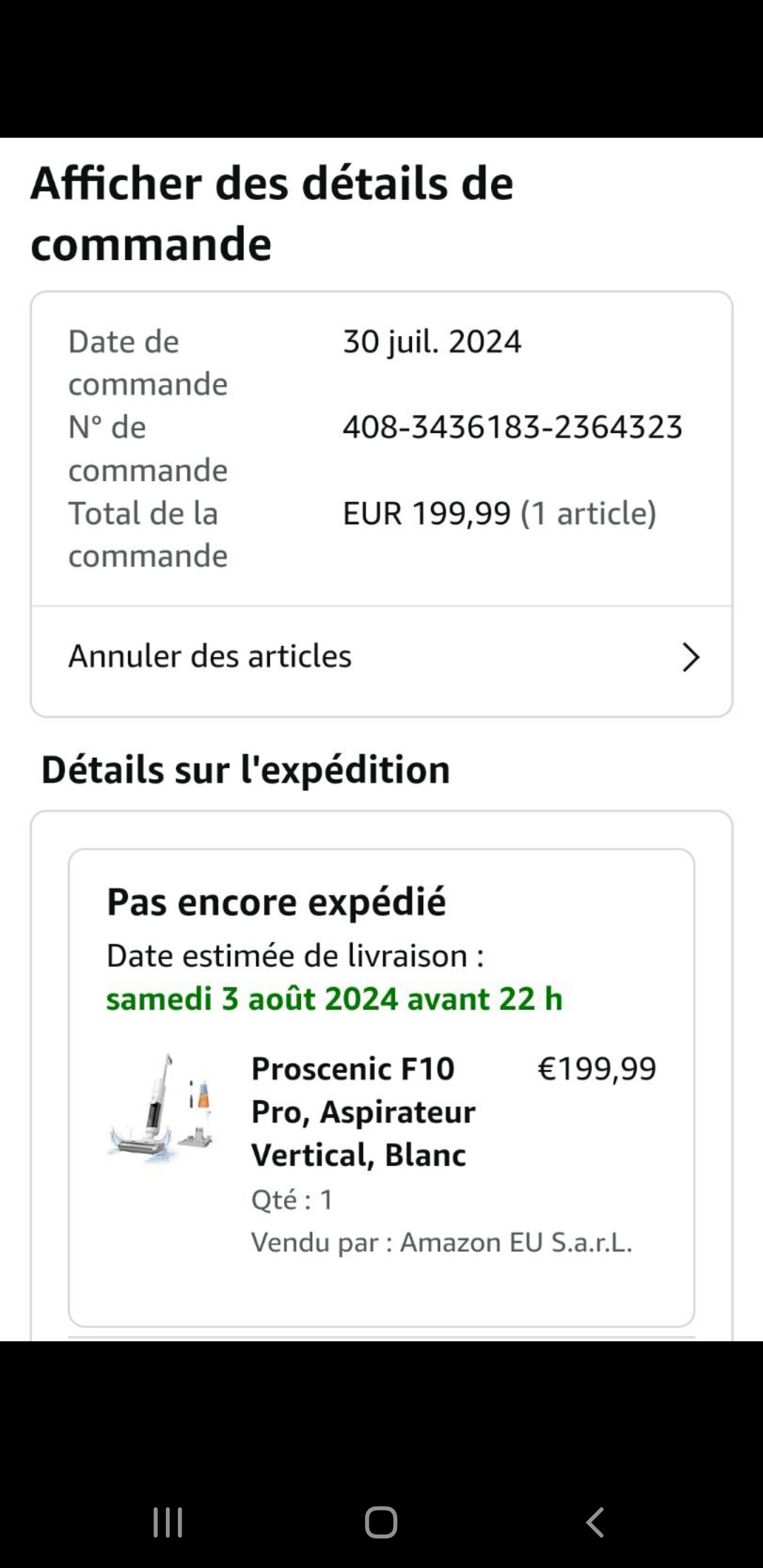This screenshot has width=763, height=1568.
Task: Click the "N° de commande" label
Action: tap(148, 449)
